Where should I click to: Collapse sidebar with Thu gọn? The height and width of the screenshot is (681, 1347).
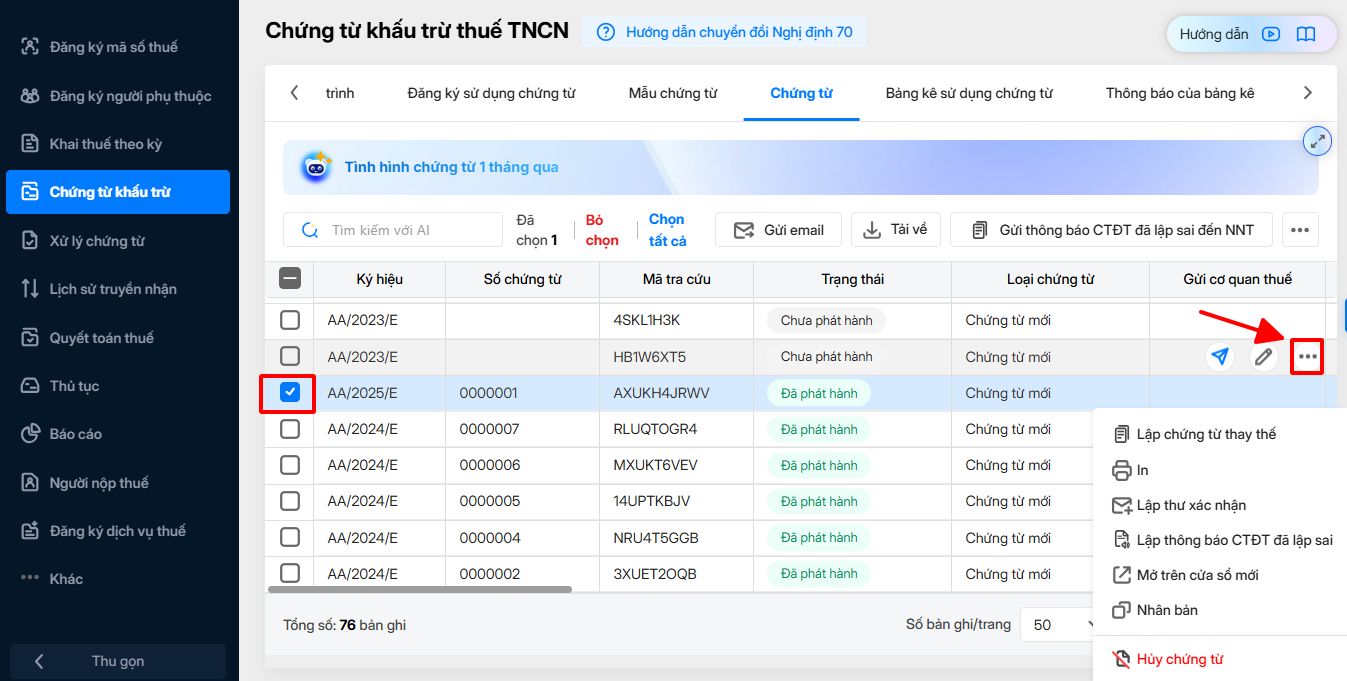coord(118,661)
